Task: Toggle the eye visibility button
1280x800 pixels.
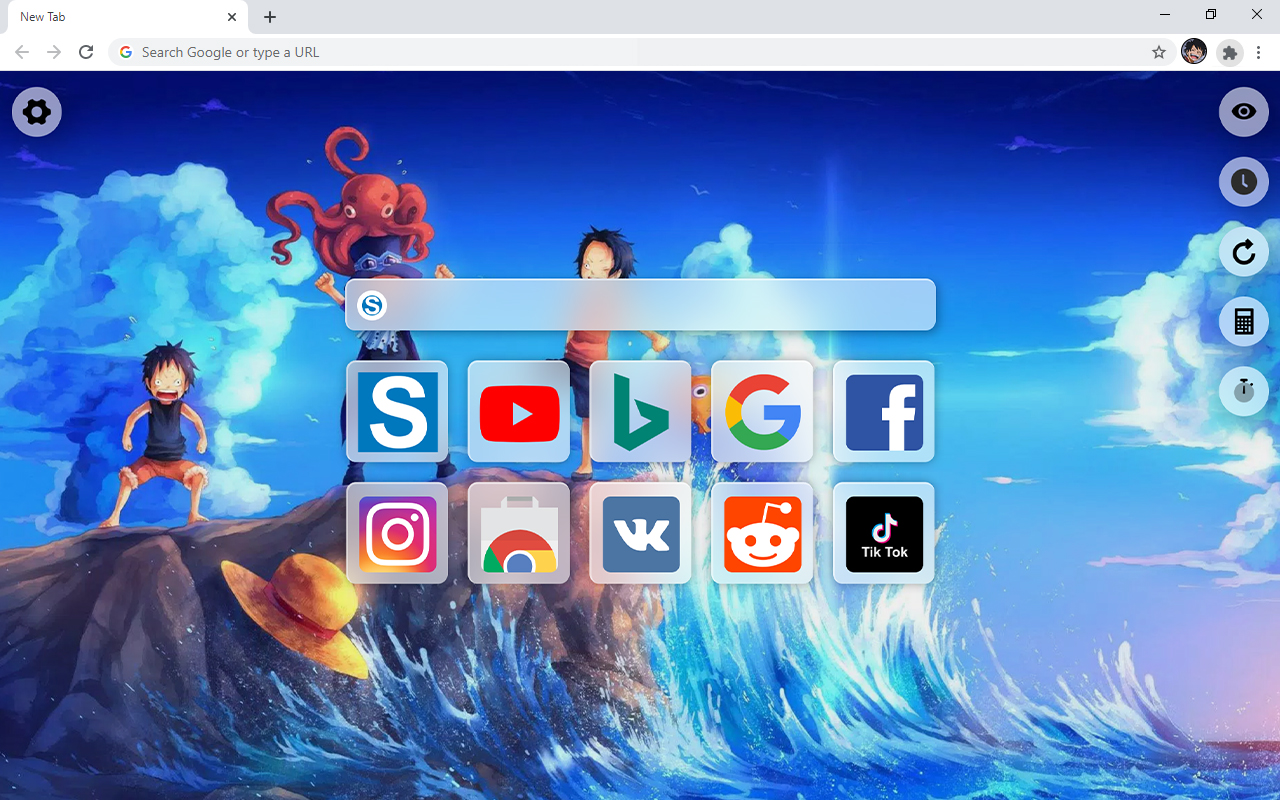Action: [1243, 111]
